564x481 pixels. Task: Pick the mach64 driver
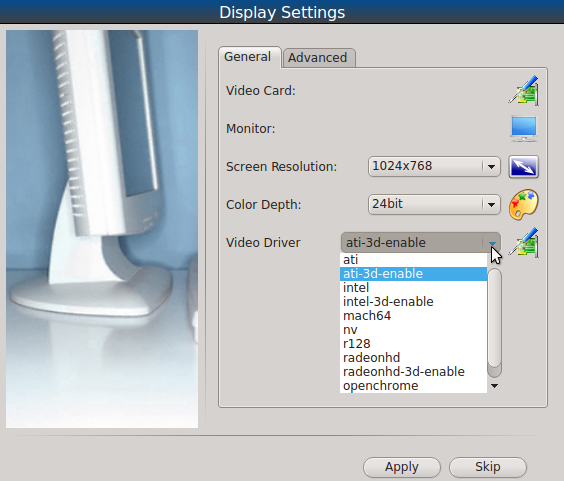(413, 316)
